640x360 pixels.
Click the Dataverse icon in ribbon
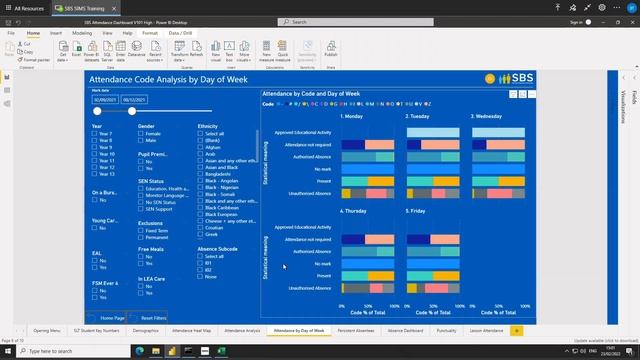click(x=137, y=49)
